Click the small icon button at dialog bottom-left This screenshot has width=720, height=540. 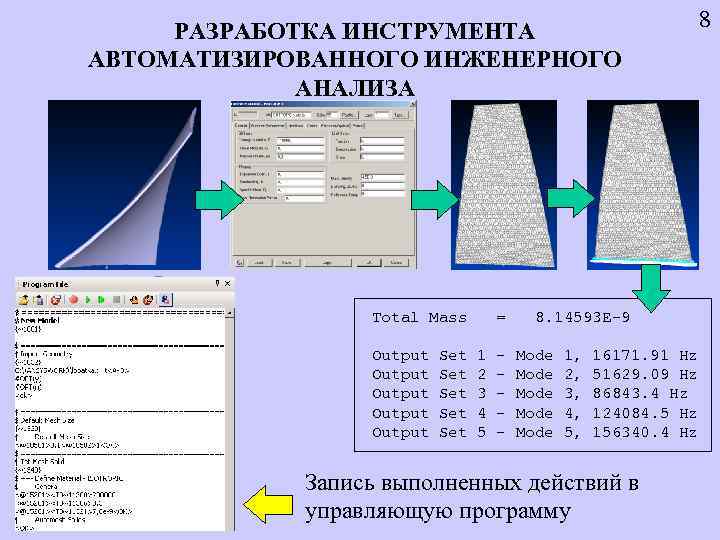tap(240, 262)
